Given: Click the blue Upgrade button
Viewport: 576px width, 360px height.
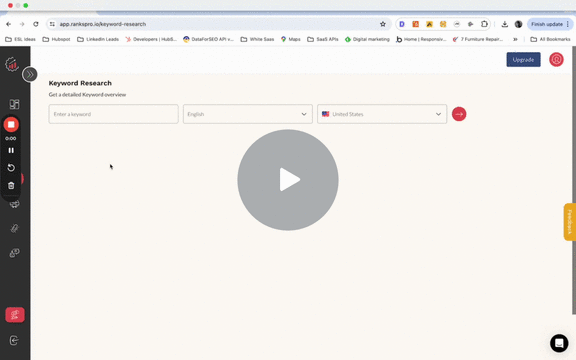Looking at the screenshot, I should [523, 60].
